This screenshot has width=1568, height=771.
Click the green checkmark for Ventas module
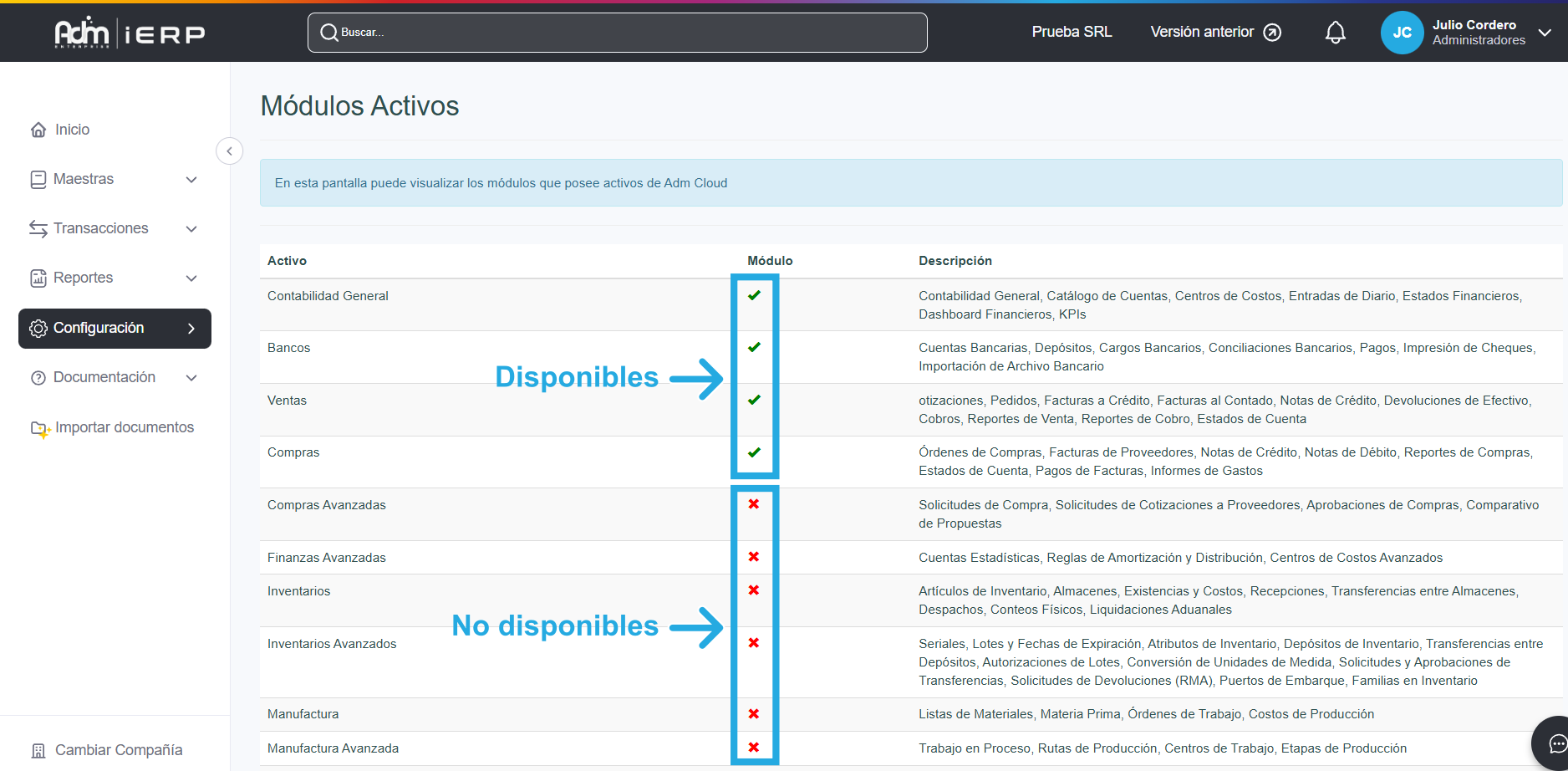pyautogui.click(x=754, y=400)
